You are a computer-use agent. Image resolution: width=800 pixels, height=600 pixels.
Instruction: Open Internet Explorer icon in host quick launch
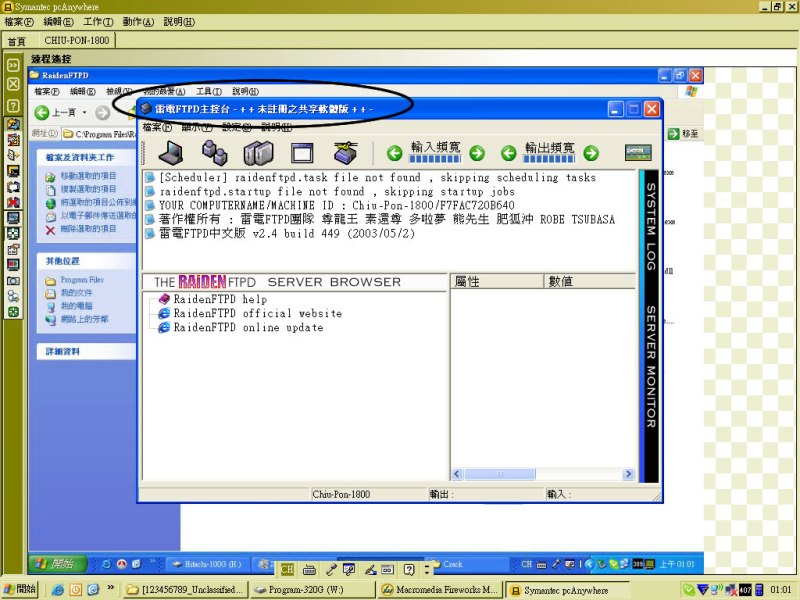pos(58,590)
